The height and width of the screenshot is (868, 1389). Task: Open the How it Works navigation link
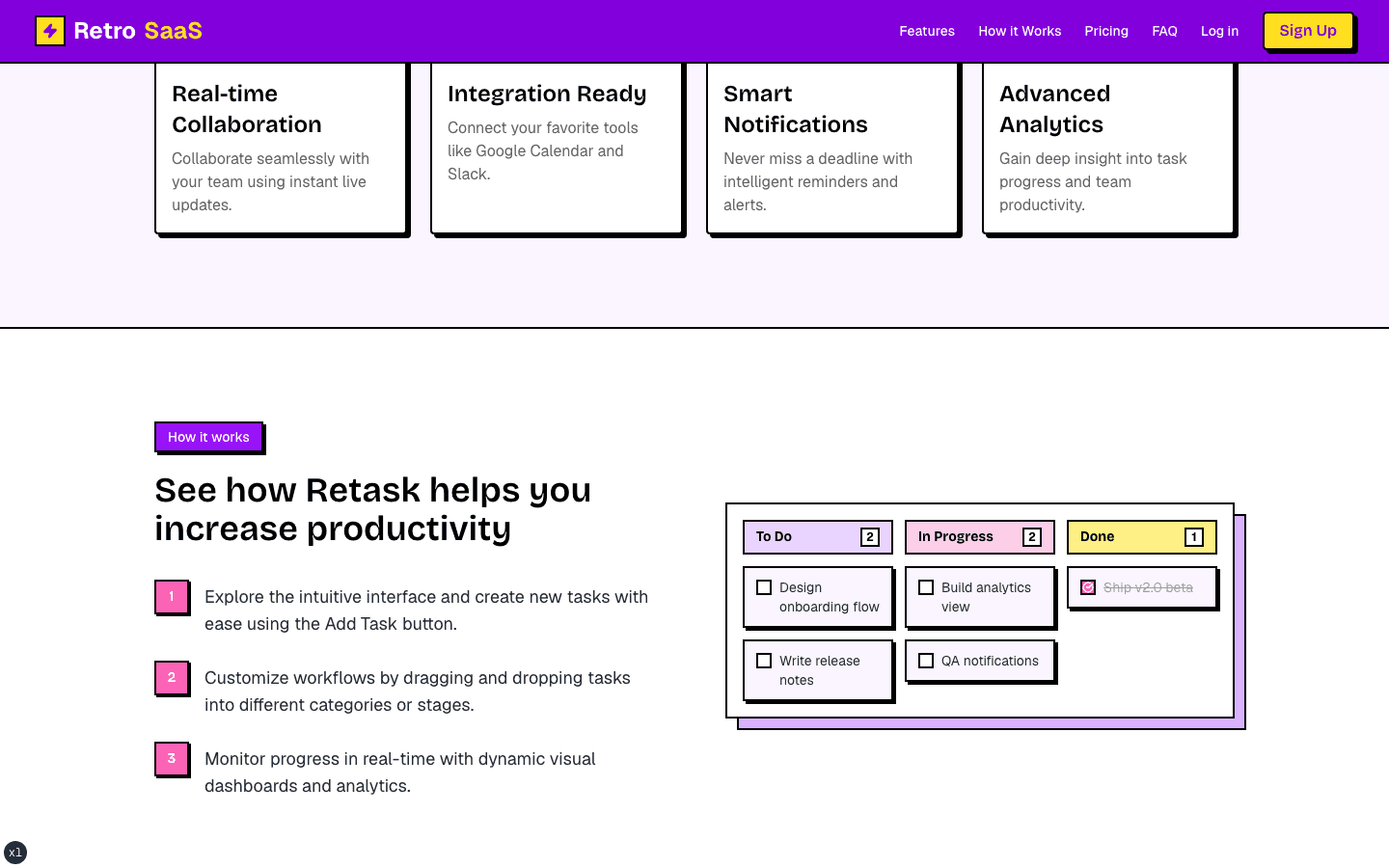(x=1020, y=31)
